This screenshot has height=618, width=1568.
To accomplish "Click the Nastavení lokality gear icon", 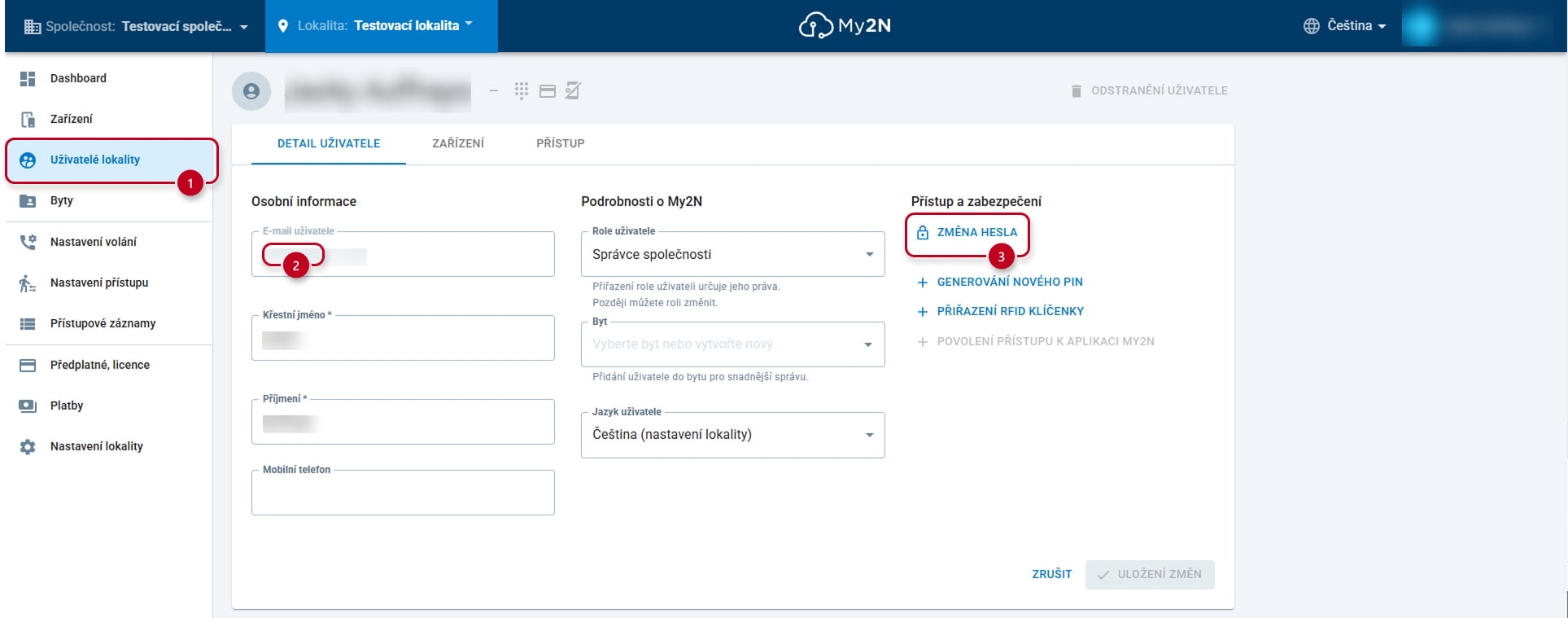I will pyautogui.click(x=28, y=447).
